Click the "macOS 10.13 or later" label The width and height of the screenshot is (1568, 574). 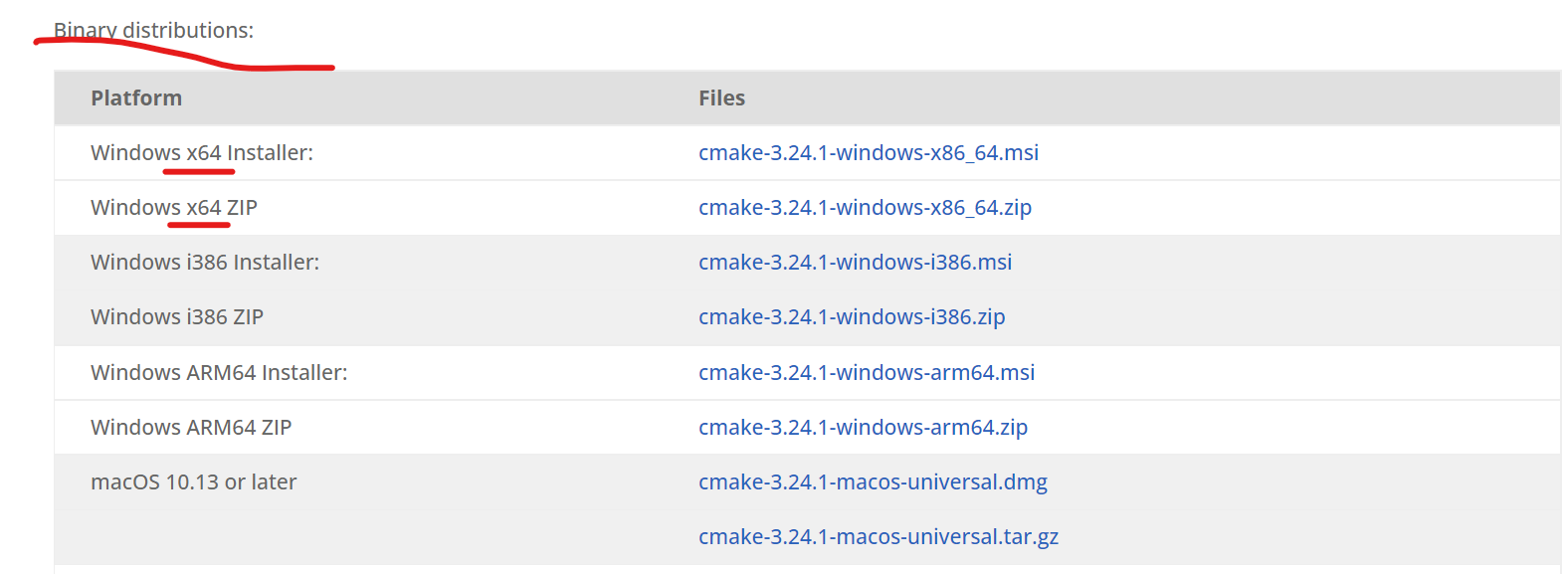click(193, 482)
